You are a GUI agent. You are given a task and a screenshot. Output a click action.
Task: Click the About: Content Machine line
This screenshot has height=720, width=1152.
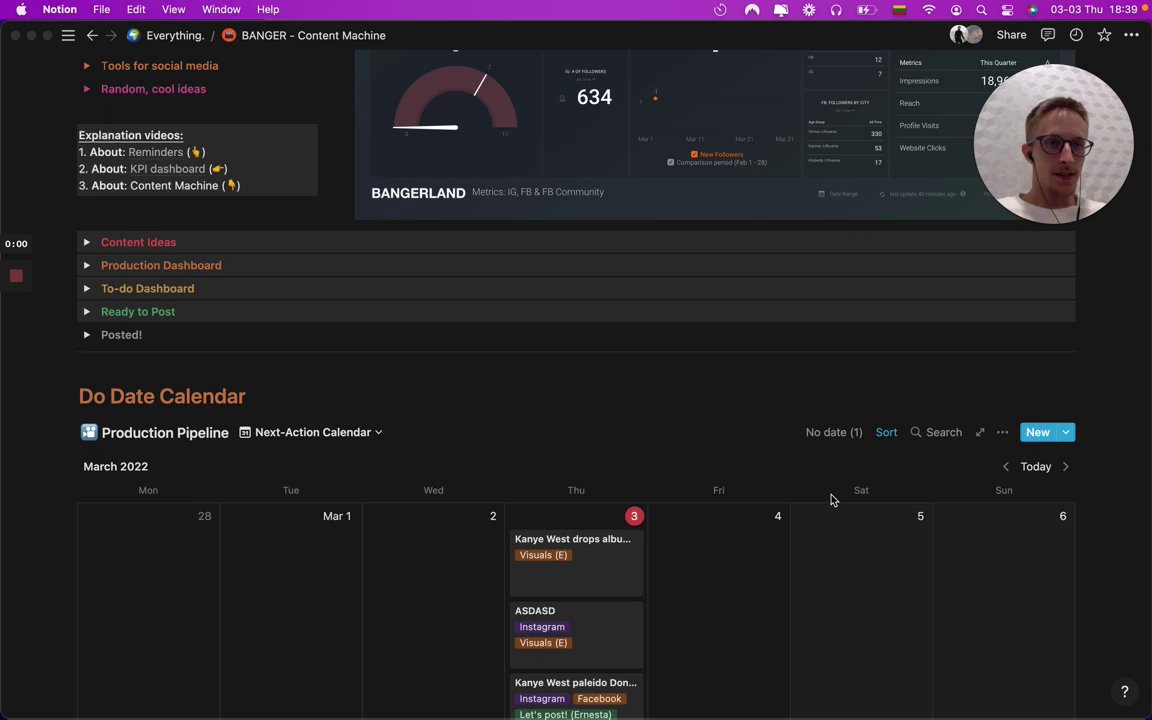pos(159,186)
